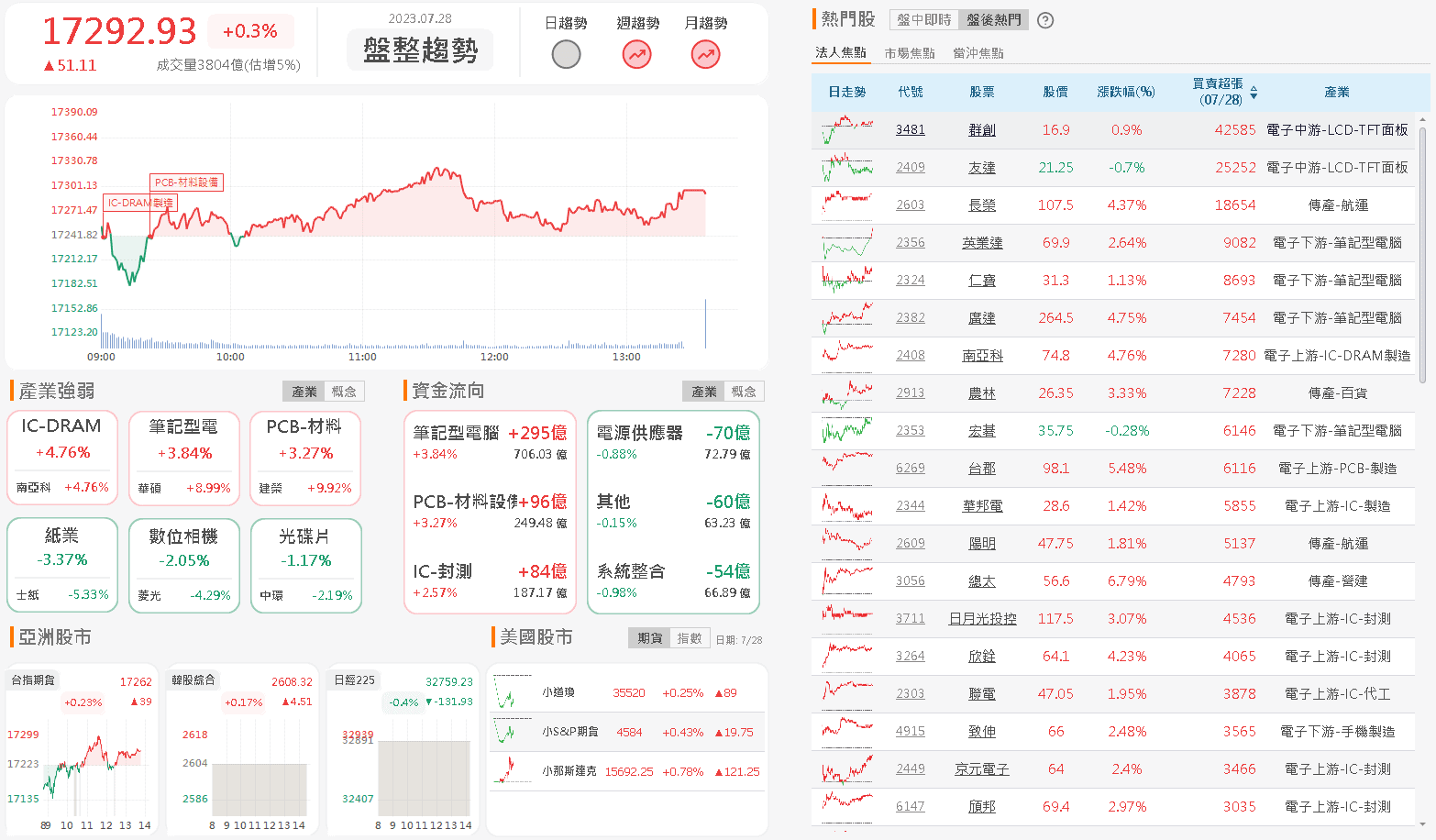The image size is (1436, 840).
Task: Click the 盤整趨勢 trend status badge
Action: coord(420,50)
